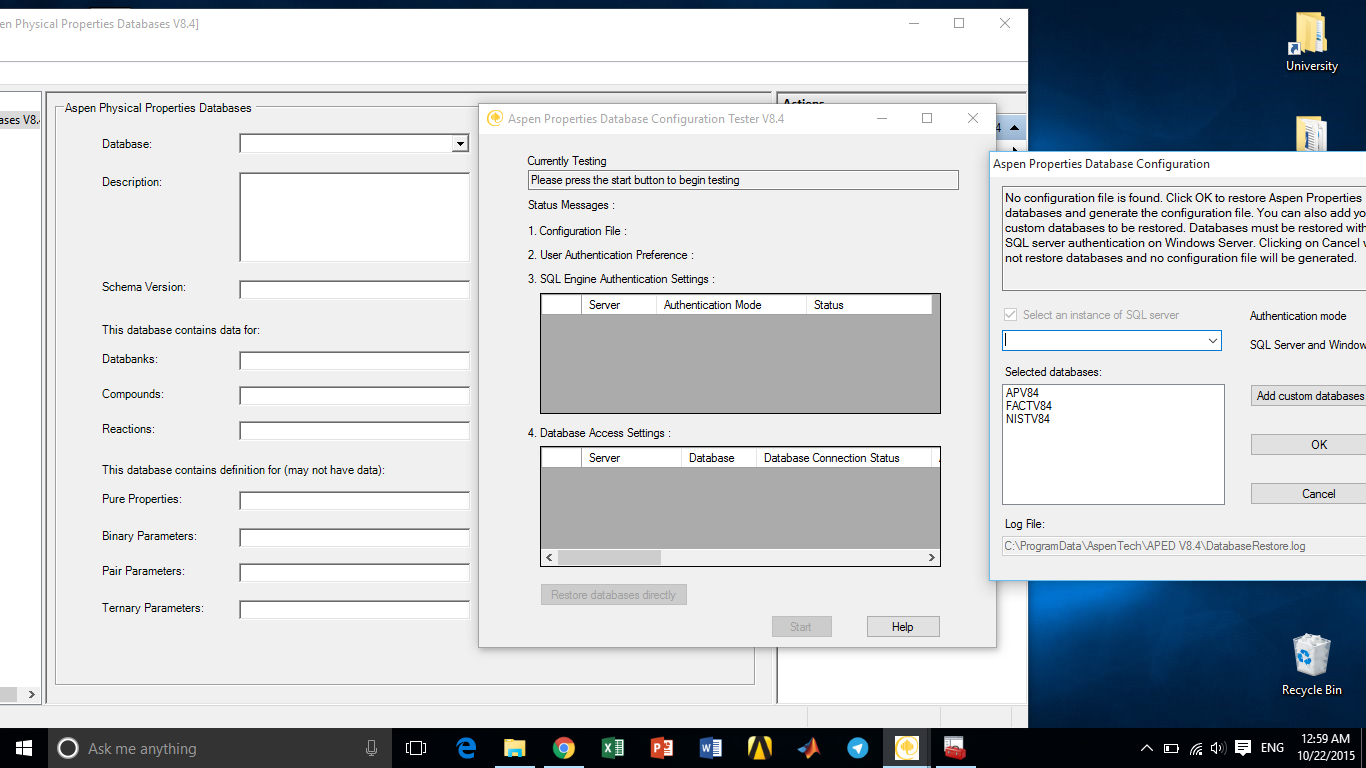Screen dimensions: 1366x768
Task: Open the red toolbox taskbar app
Action: pos(956,748)
